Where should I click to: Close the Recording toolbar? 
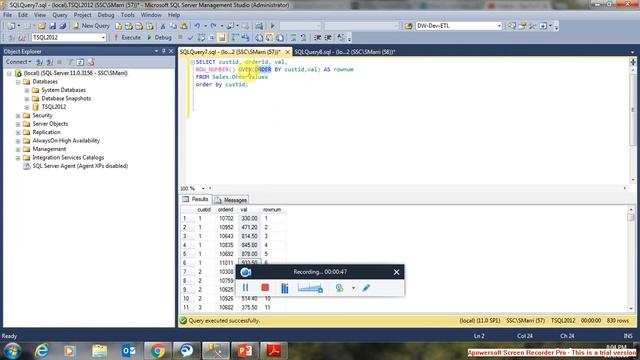(x=396, y=272)
